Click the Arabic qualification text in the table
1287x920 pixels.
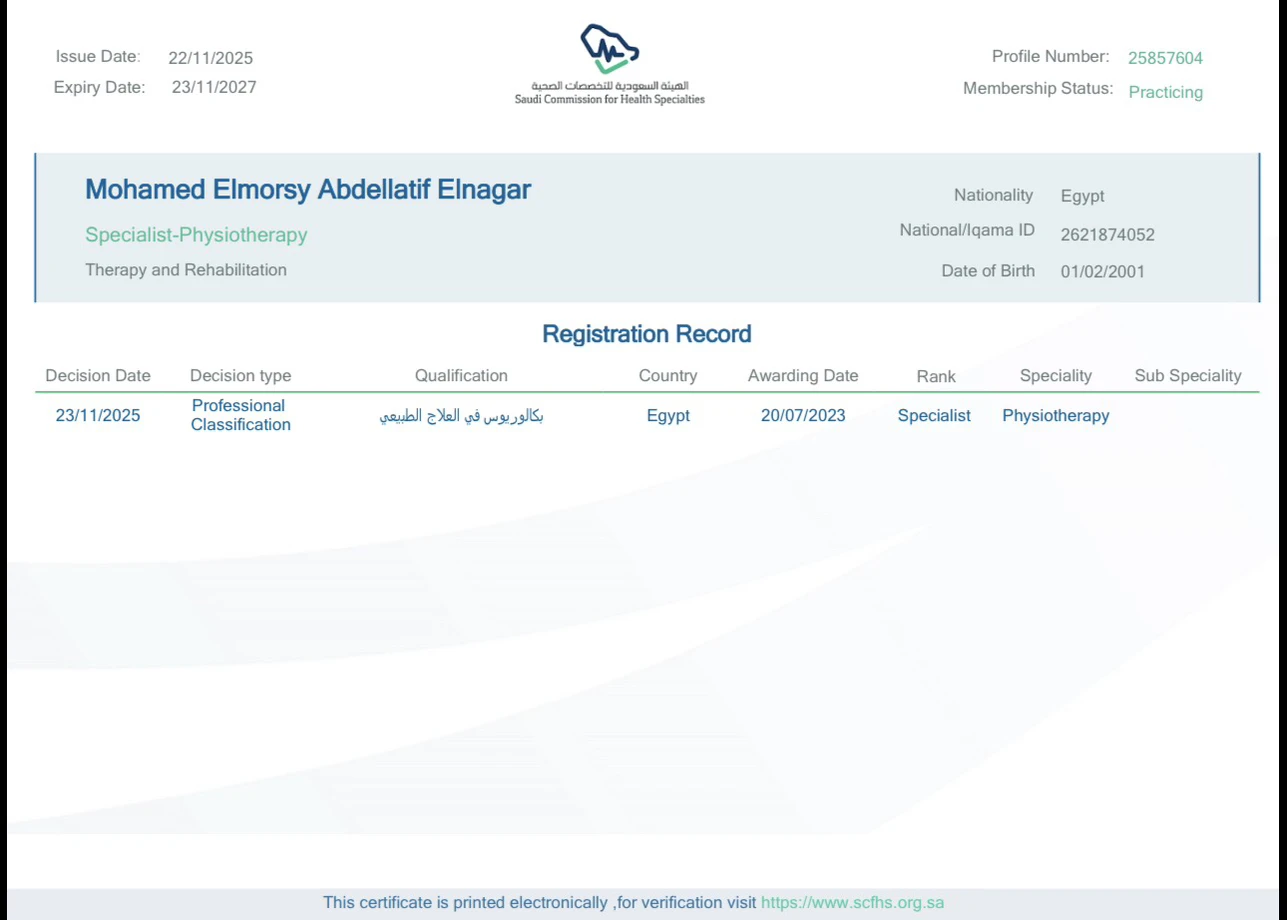click(x=461, y=416)
